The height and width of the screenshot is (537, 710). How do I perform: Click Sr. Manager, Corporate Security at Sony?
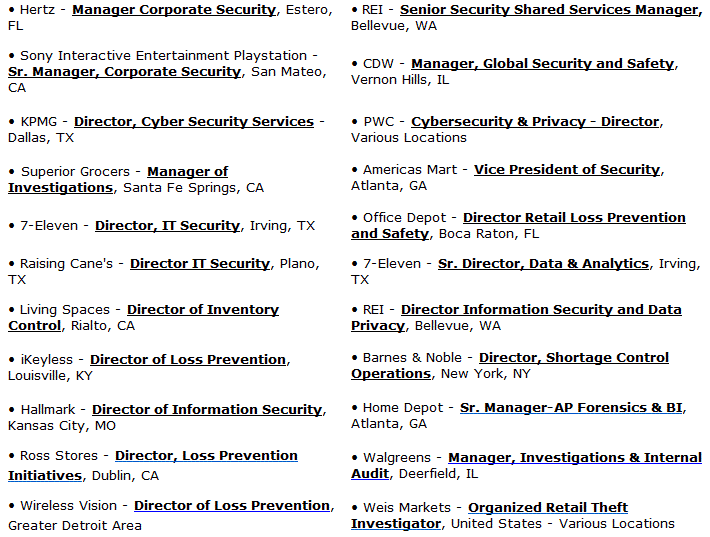coord(125,72)
